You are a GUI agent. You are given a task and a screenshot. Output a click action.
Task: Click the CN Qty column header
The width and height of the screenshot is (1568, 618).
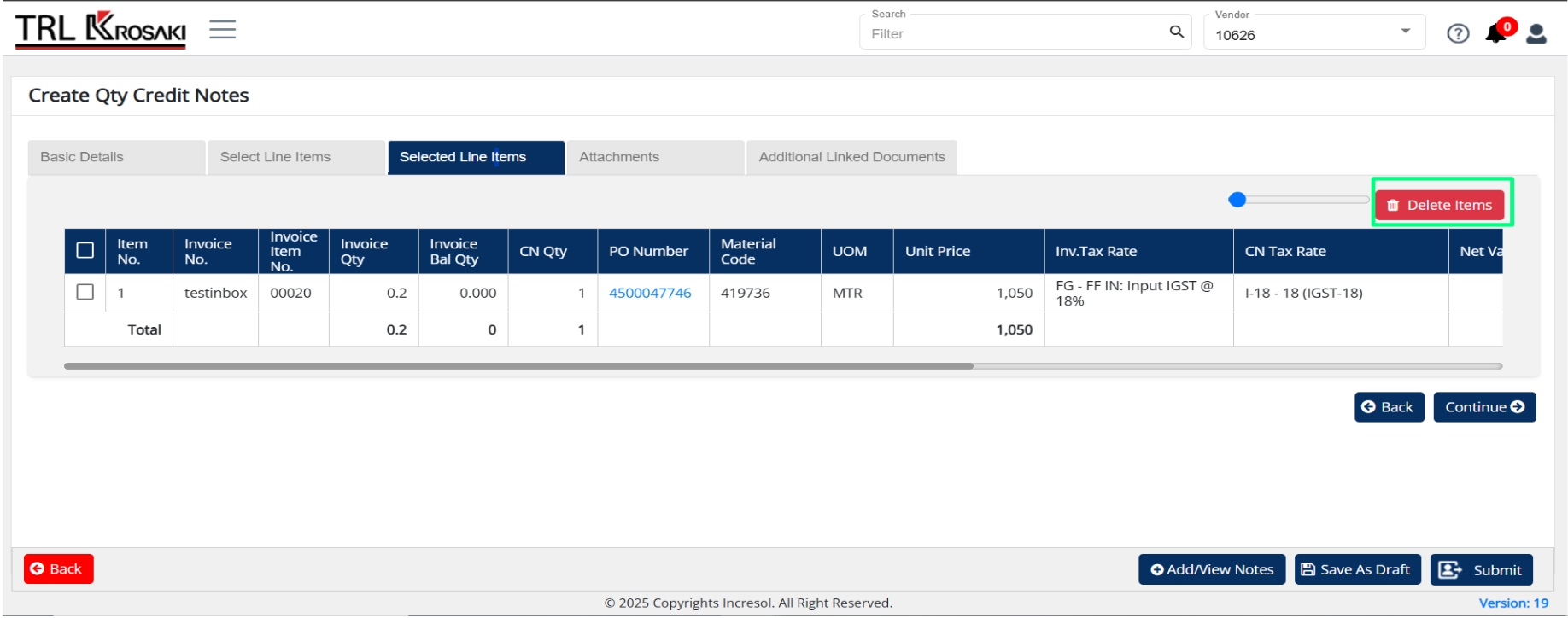[553, 251]
